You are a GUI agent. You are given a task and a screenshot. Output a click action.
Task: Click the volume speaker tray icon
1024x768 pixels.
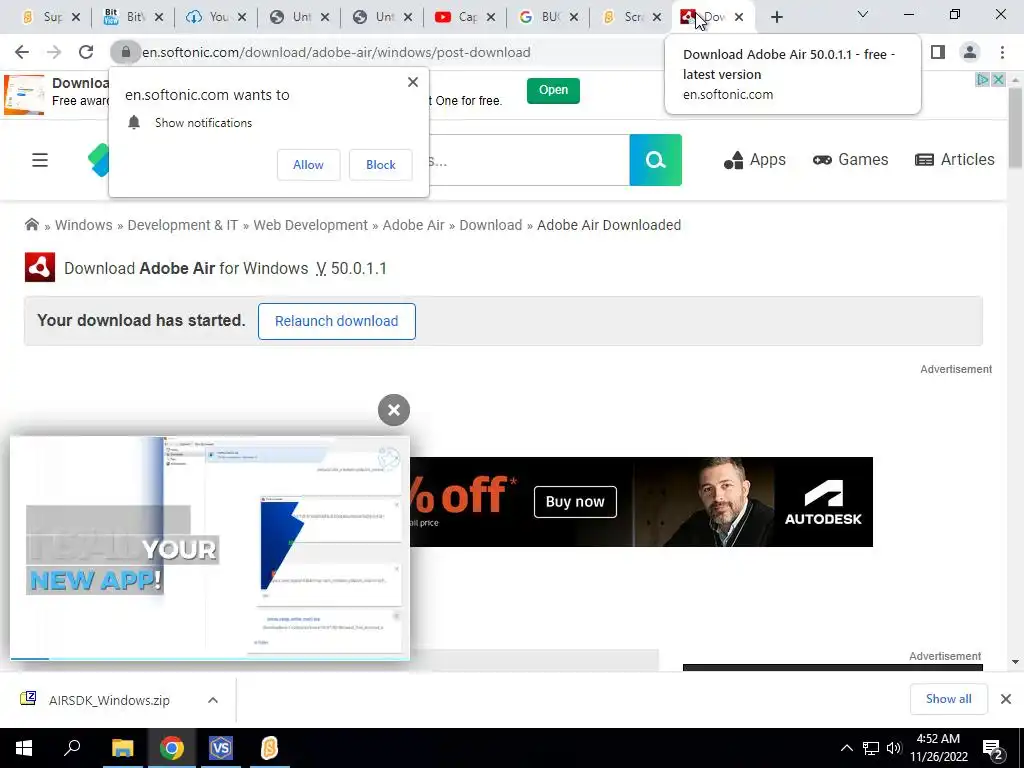point(894,748)
